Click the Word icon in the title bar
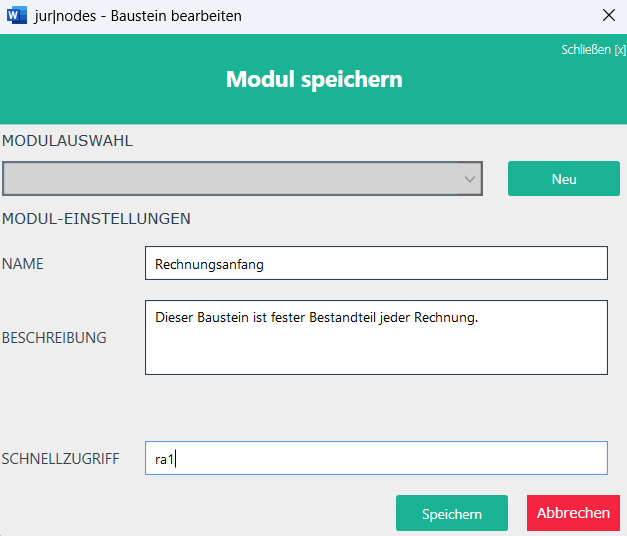 pyautogui.click(x=17, y=16)
